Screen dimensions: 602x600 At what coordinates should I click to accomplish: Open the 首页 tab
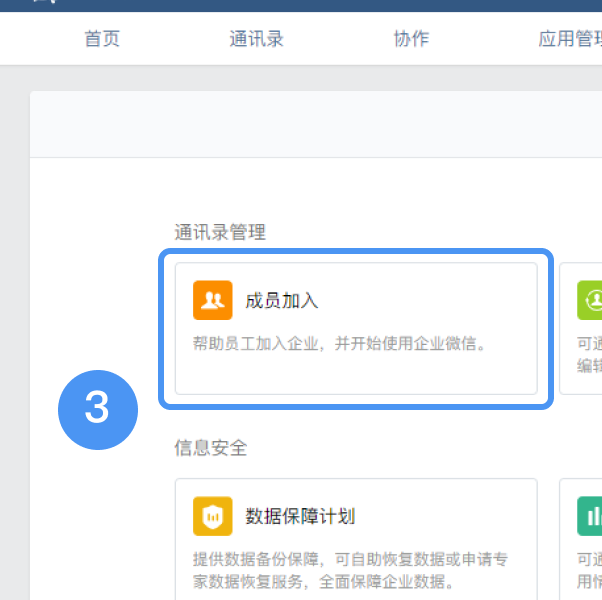coord(102,39)
